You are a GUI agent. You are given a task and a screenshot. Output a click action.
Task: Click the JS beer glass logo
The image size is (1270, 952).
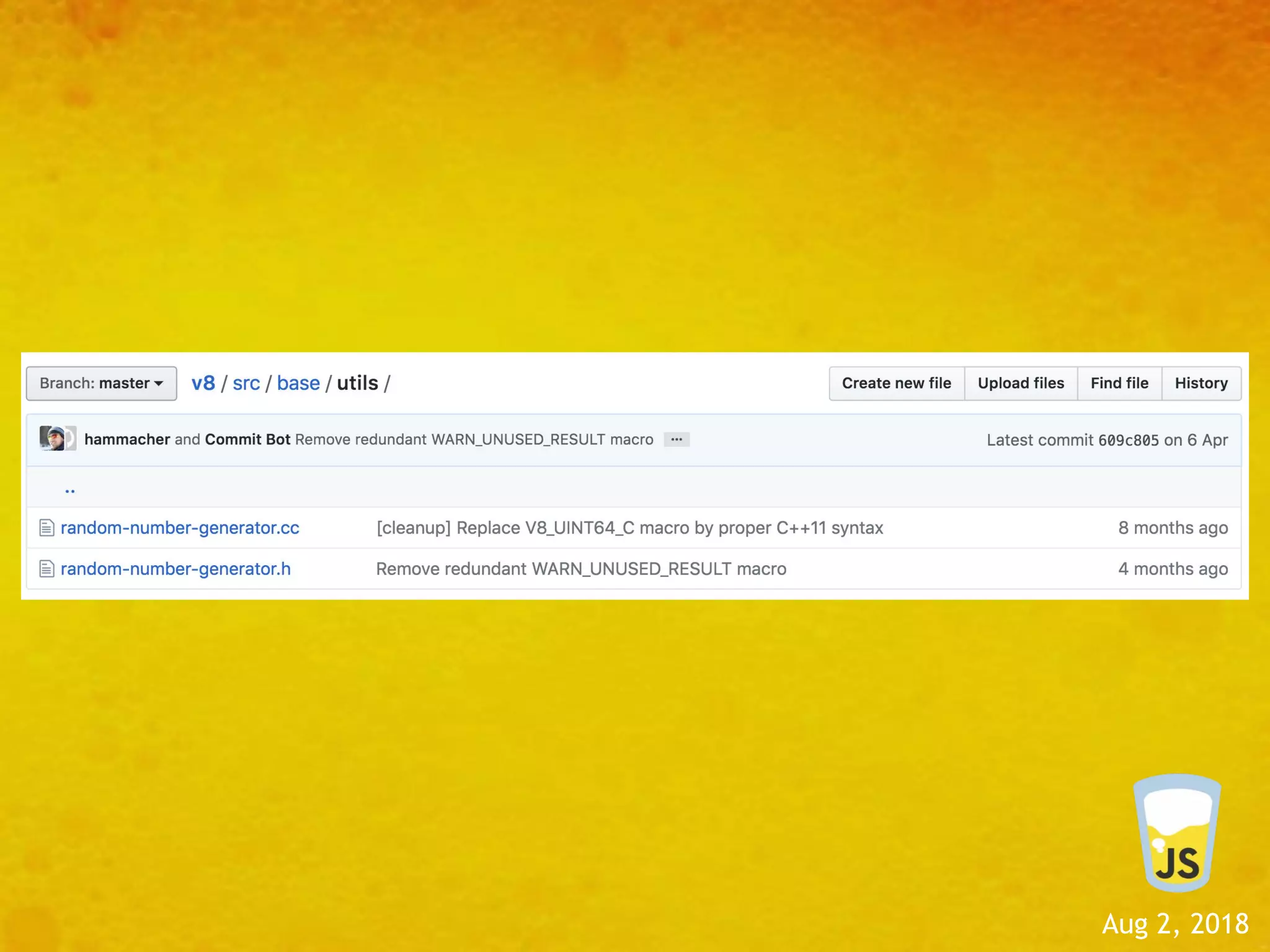(1176, 832)
